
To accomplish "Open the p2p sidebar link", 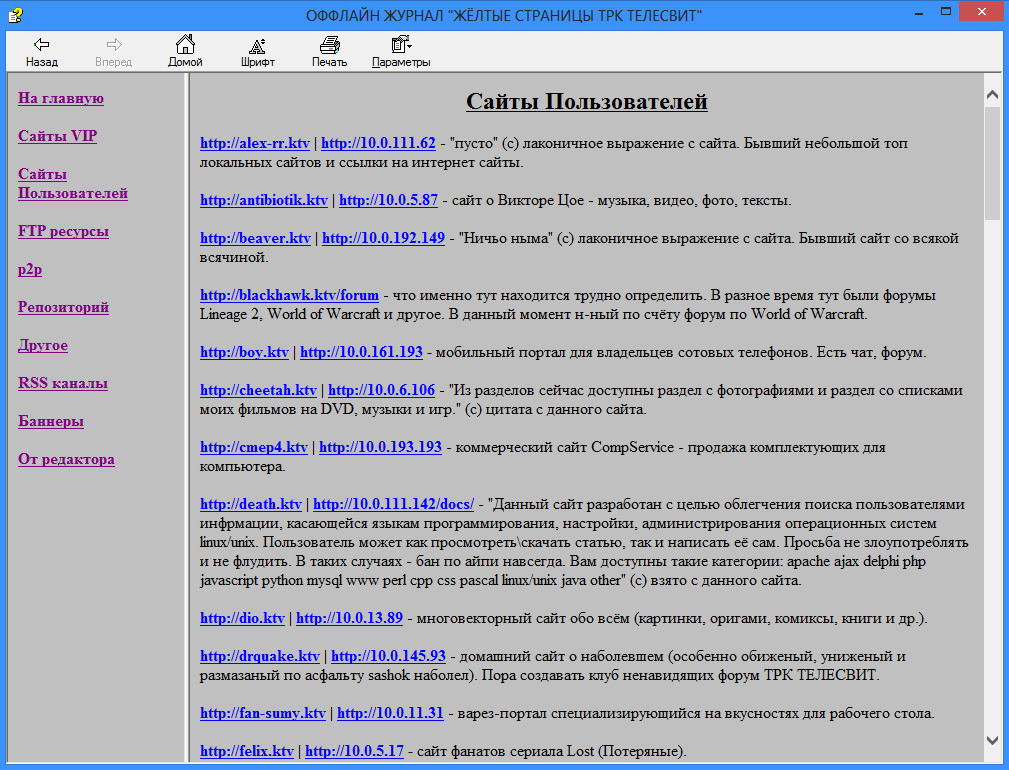I will click(x=30, y=269).
